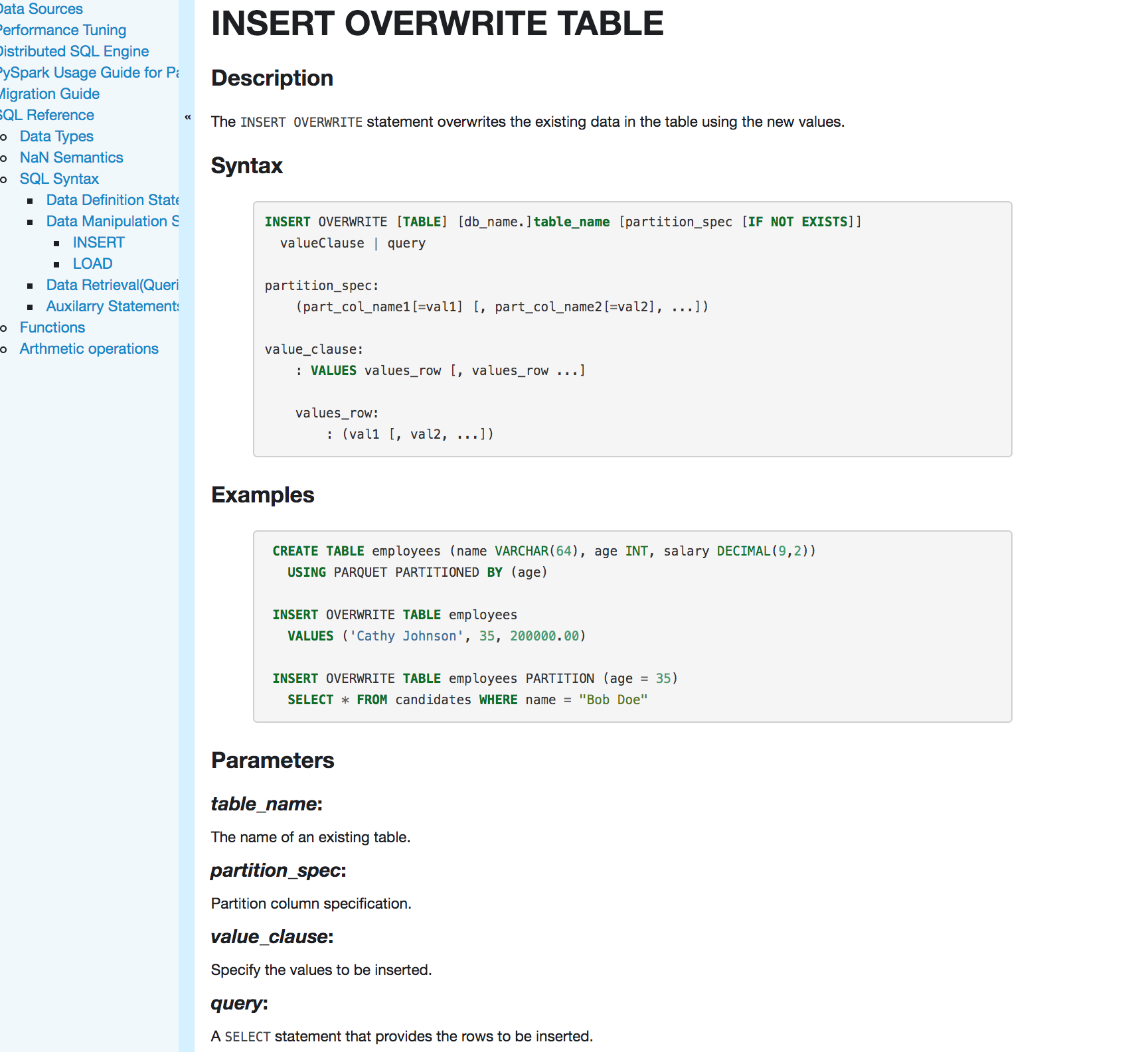1148x1052 pixels.
Task: Open the Arthmetic operations entry
Action: [89, 348]
